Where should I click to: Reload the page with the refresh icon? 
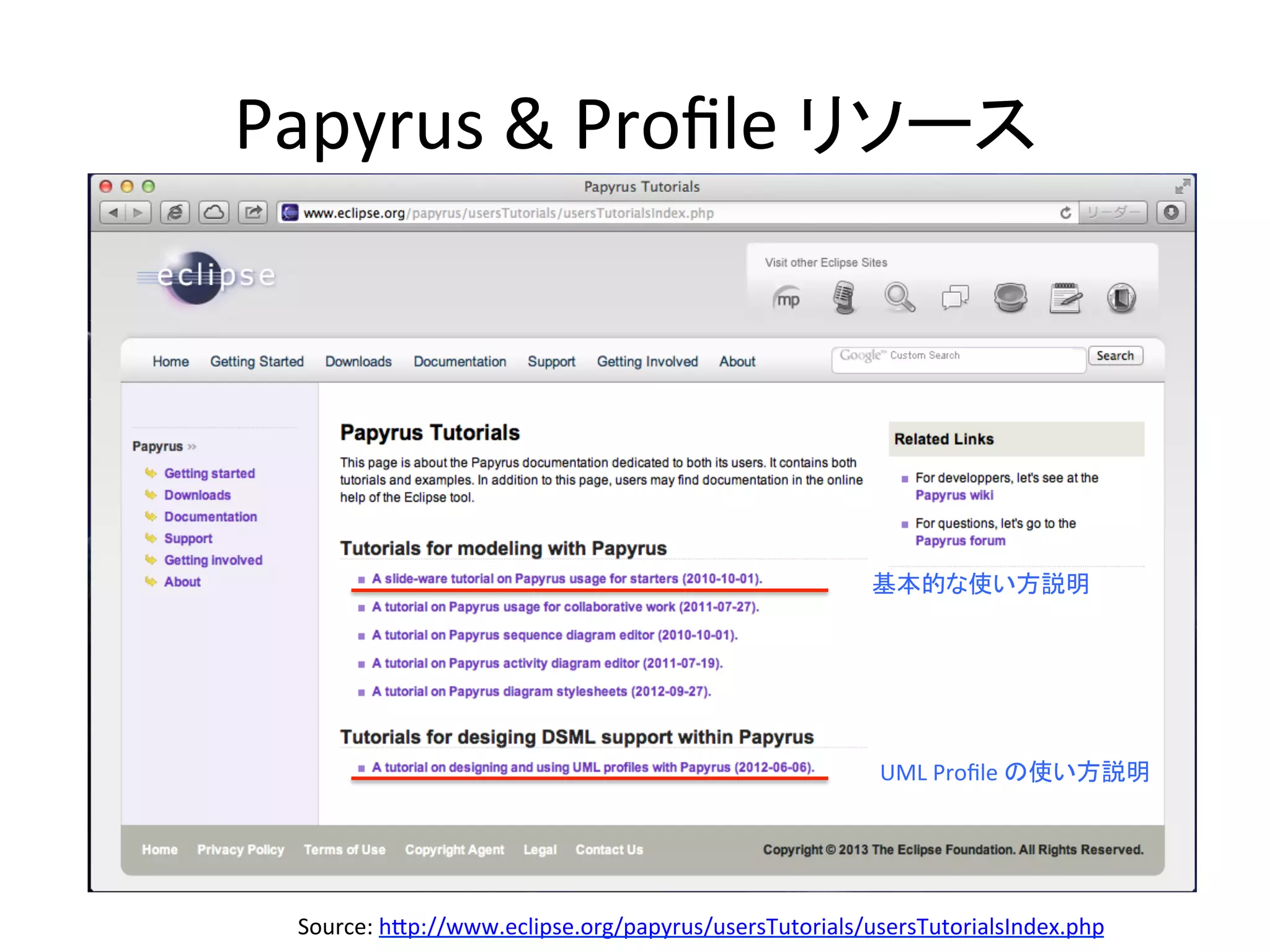tap(1065, 213)
